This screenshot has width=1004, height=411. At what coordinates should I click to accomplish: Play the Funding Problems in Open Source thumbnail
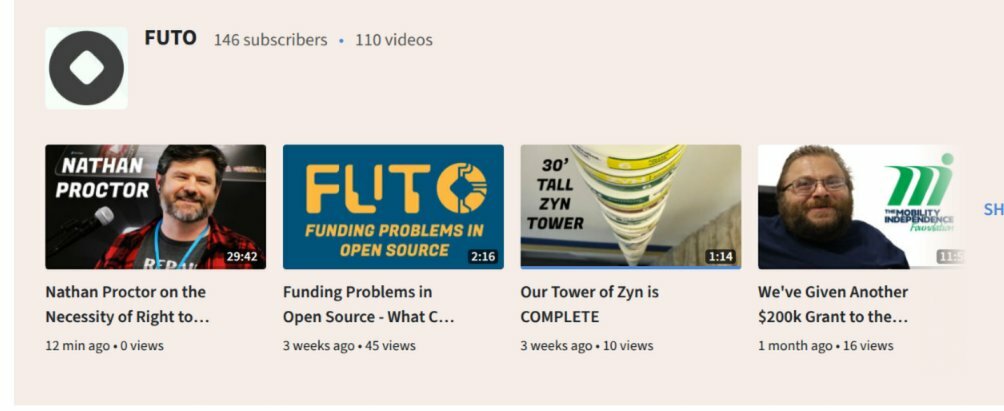[x=393, y=207]
